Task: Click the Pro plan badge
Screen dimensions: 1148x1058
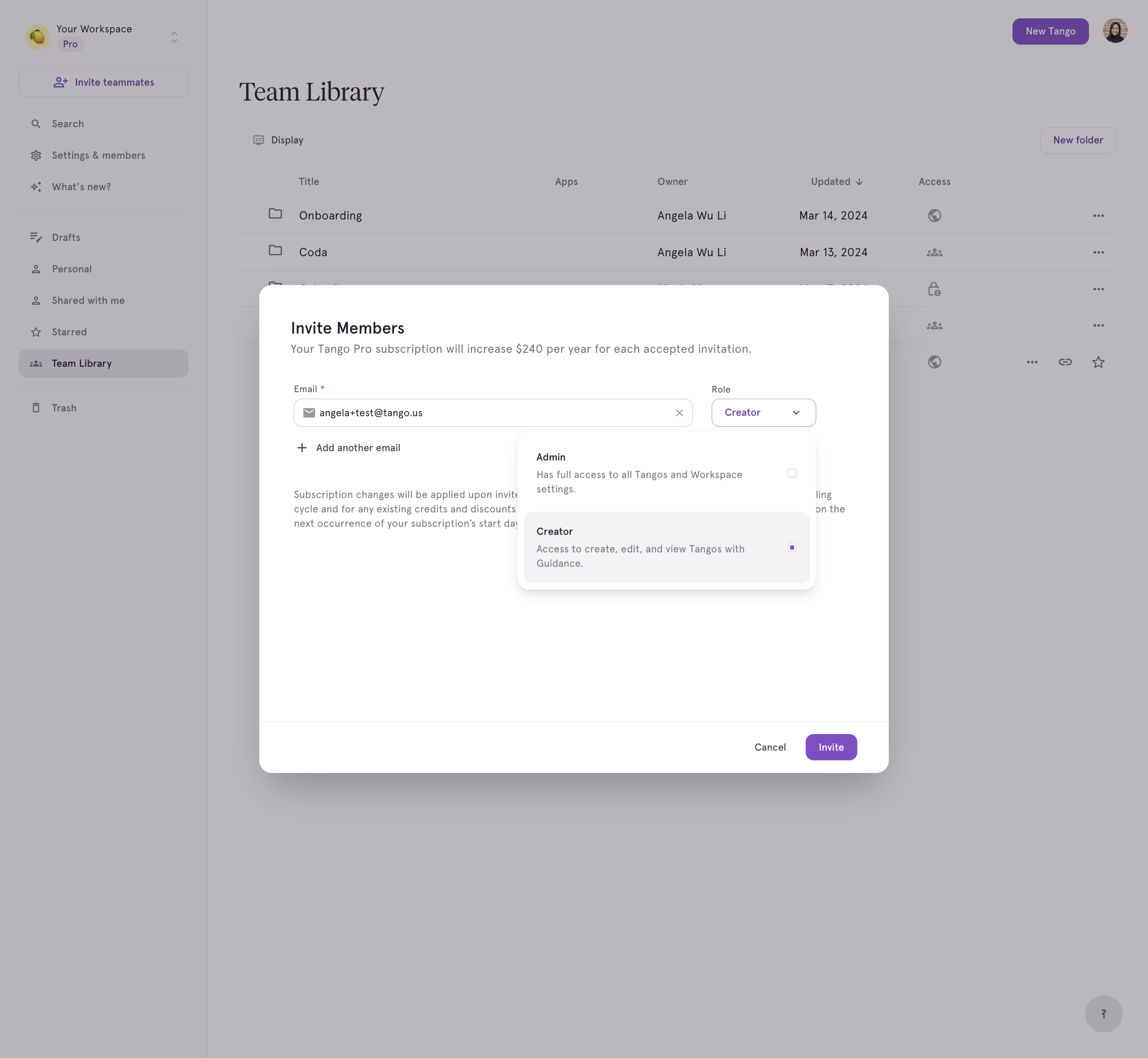Action: point(70,44)
